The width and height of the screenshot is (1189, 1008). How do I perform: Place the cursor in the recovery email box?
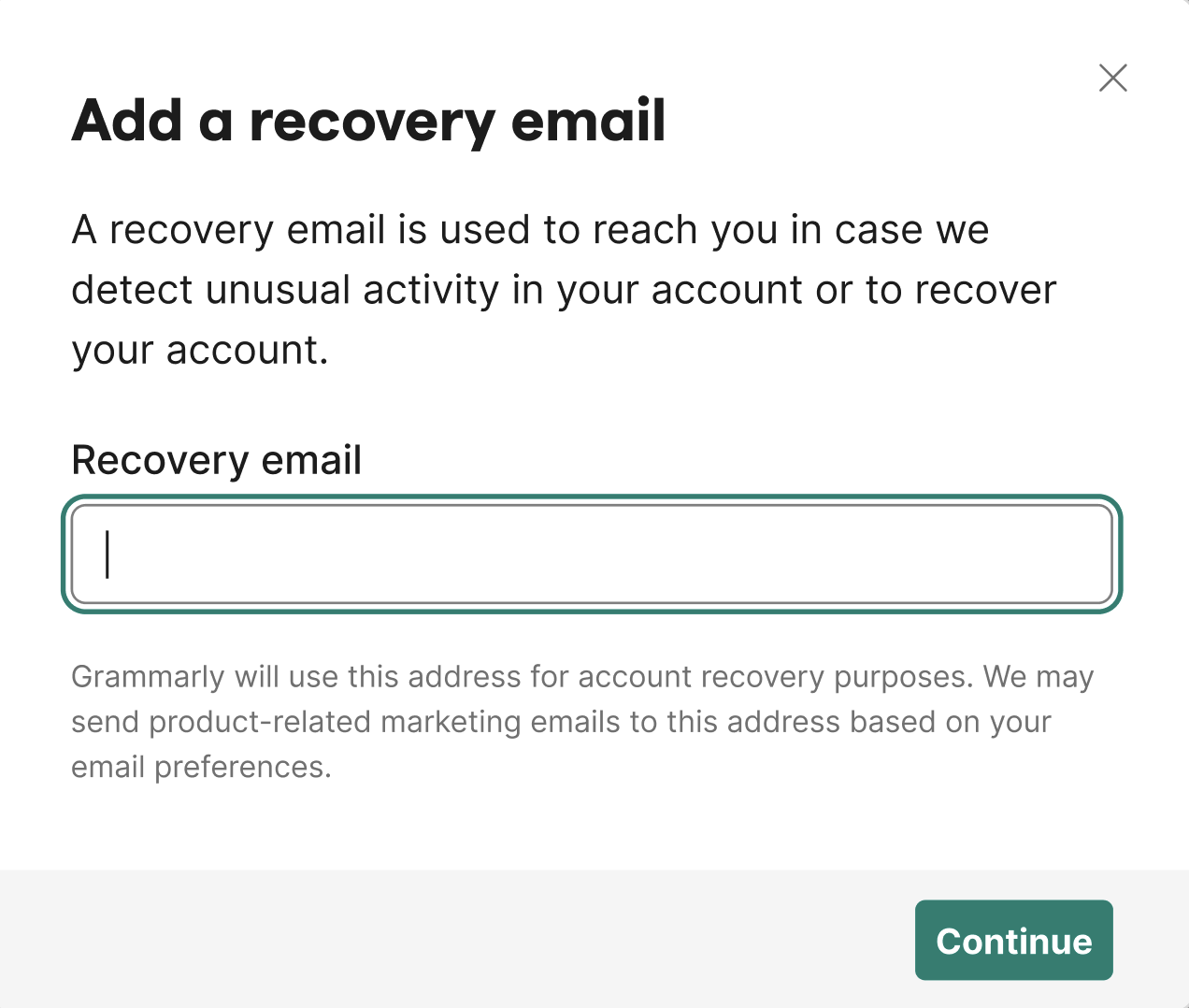click(x=592, y=554)
